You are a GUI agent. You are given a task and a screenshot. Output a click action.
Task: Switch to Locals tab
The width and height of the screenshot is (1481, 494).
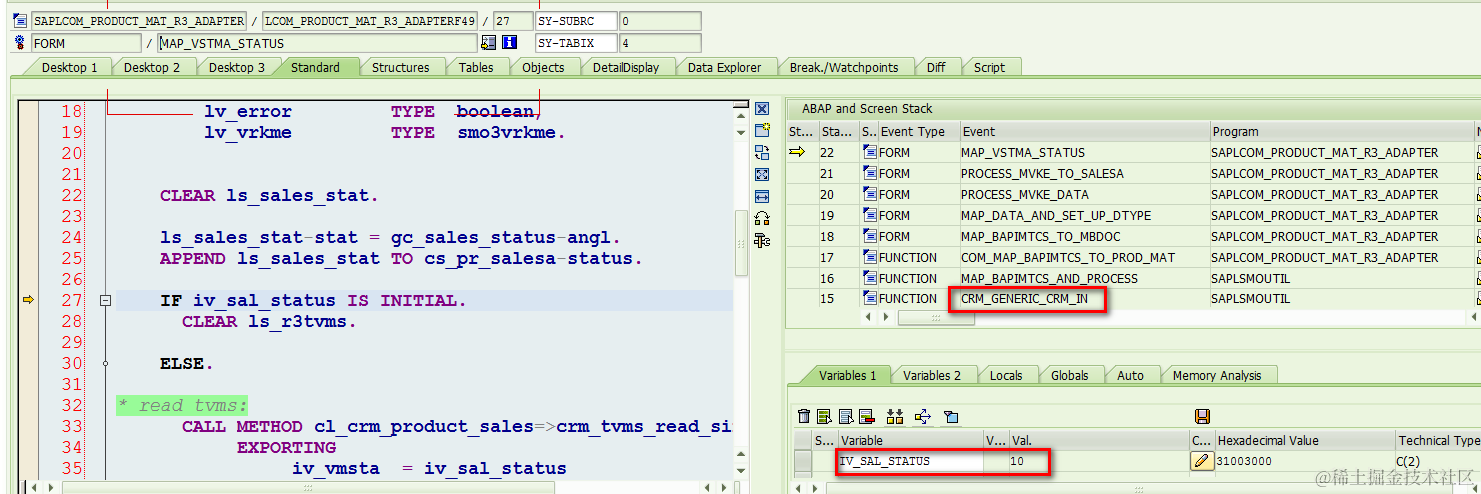click(x=1006, y=375)
